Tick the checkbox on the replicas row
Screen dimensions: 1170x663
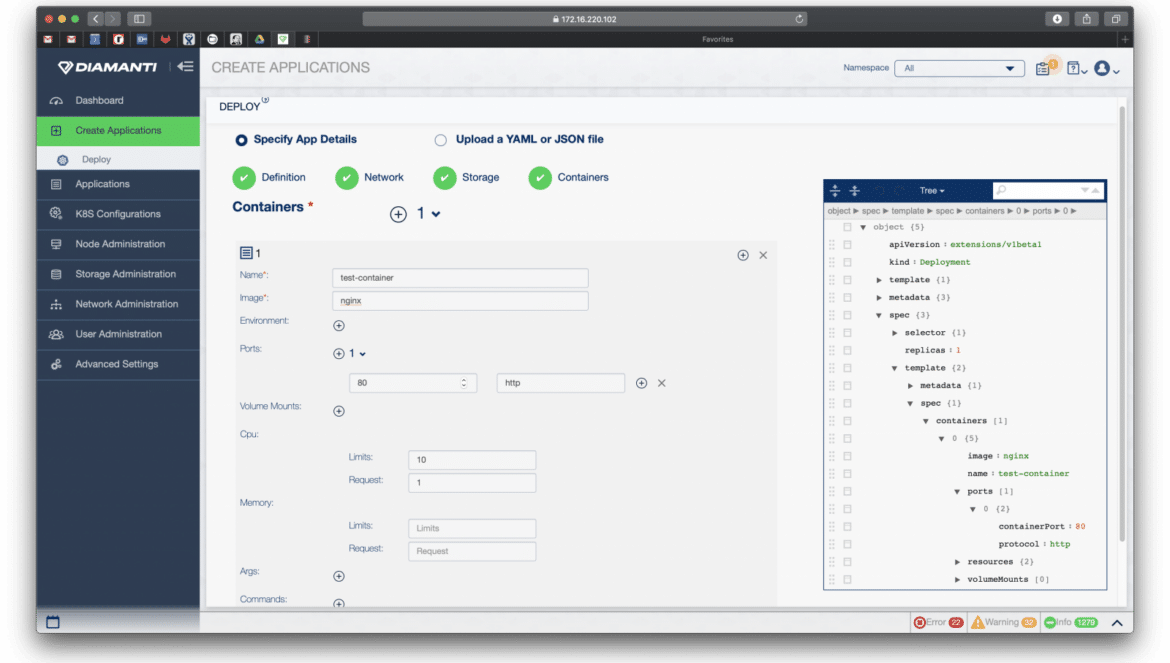pyautogui.click(x=848, y=351)
